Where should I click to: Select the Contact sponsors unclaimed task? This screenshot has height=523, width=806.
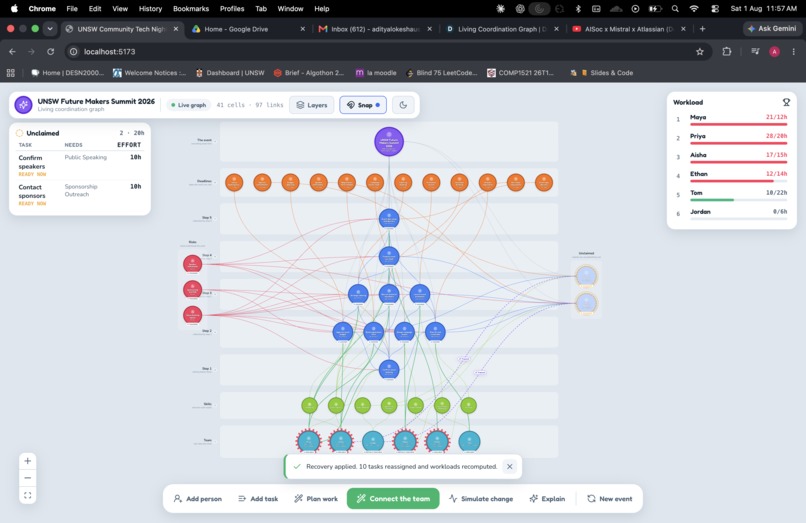click(80, 194)
